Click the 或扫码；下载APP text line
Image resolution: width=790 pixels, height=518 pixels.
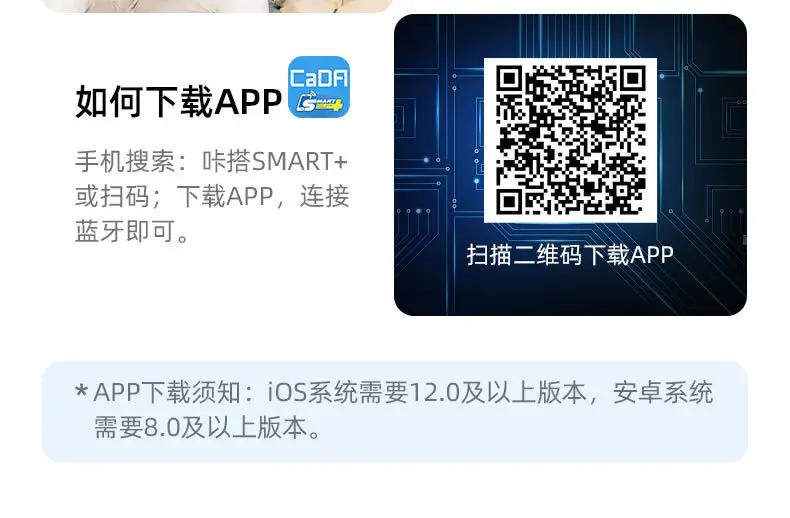[174, 197]
